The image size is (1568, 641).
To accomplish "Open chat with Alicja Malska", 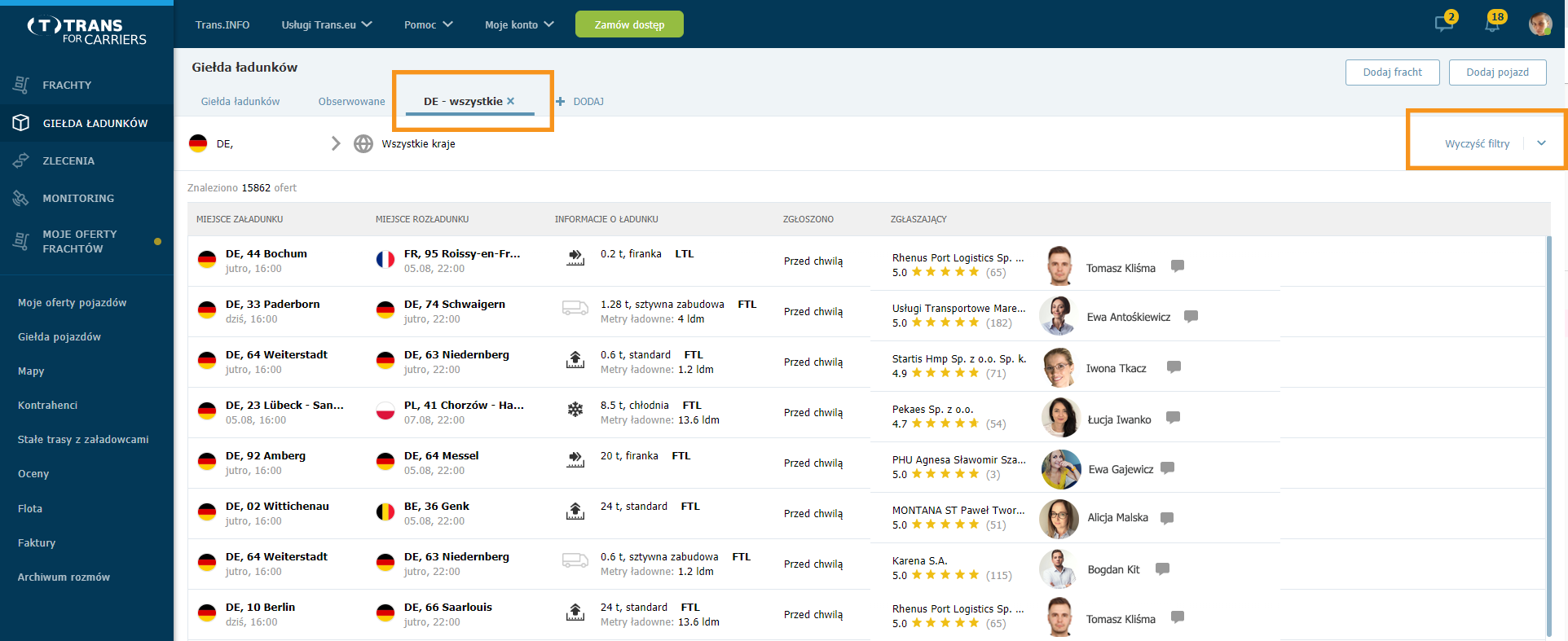I will click(x=1167, y=518).
